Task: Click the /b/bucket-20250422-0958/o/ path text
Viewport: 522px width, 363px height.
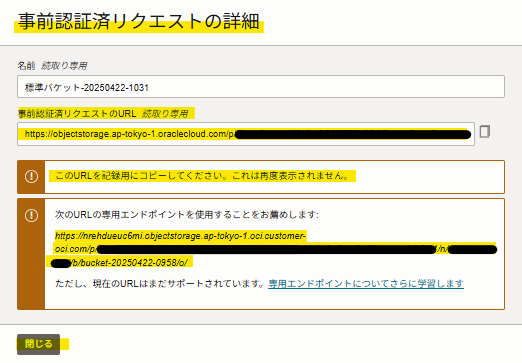Action: (x=130, y=263)
